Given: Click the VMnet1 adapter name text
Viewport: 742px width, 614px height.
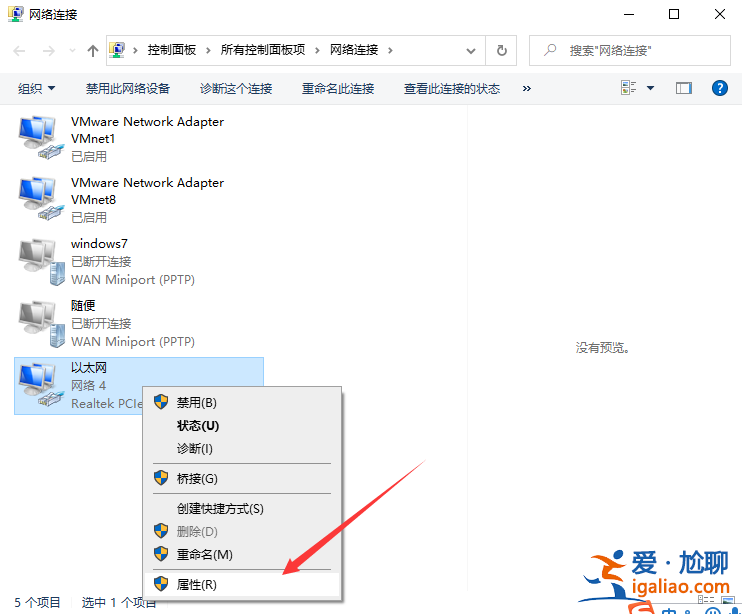Looking at the screenshot, I should 147,130.
